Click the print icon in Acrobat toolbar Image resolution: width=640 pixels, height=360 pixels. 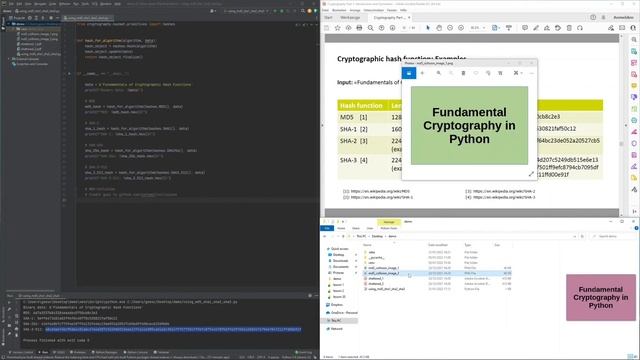359,28
